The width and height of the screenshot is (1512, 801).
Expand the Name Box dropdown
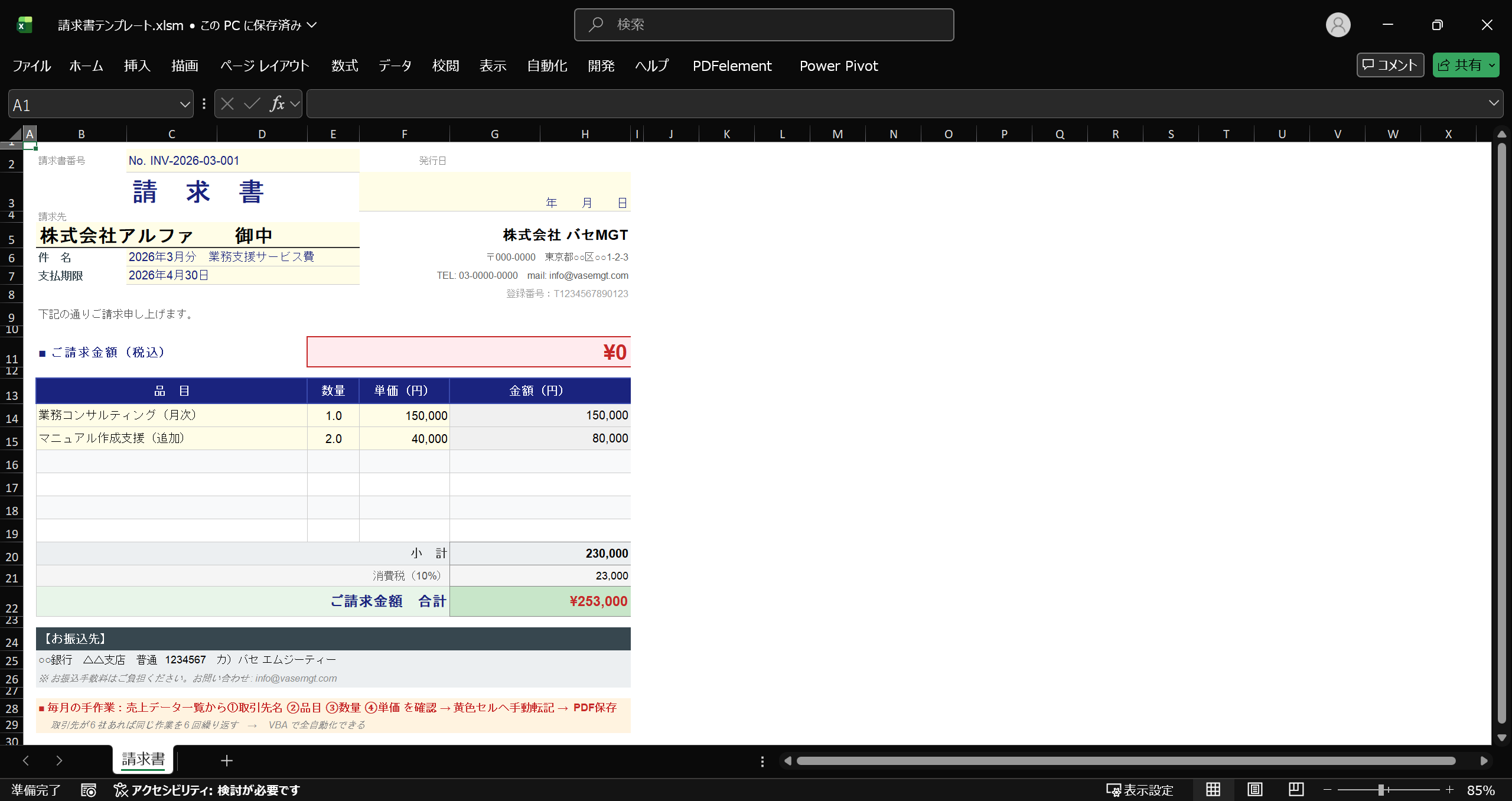(x=185, y=105)
